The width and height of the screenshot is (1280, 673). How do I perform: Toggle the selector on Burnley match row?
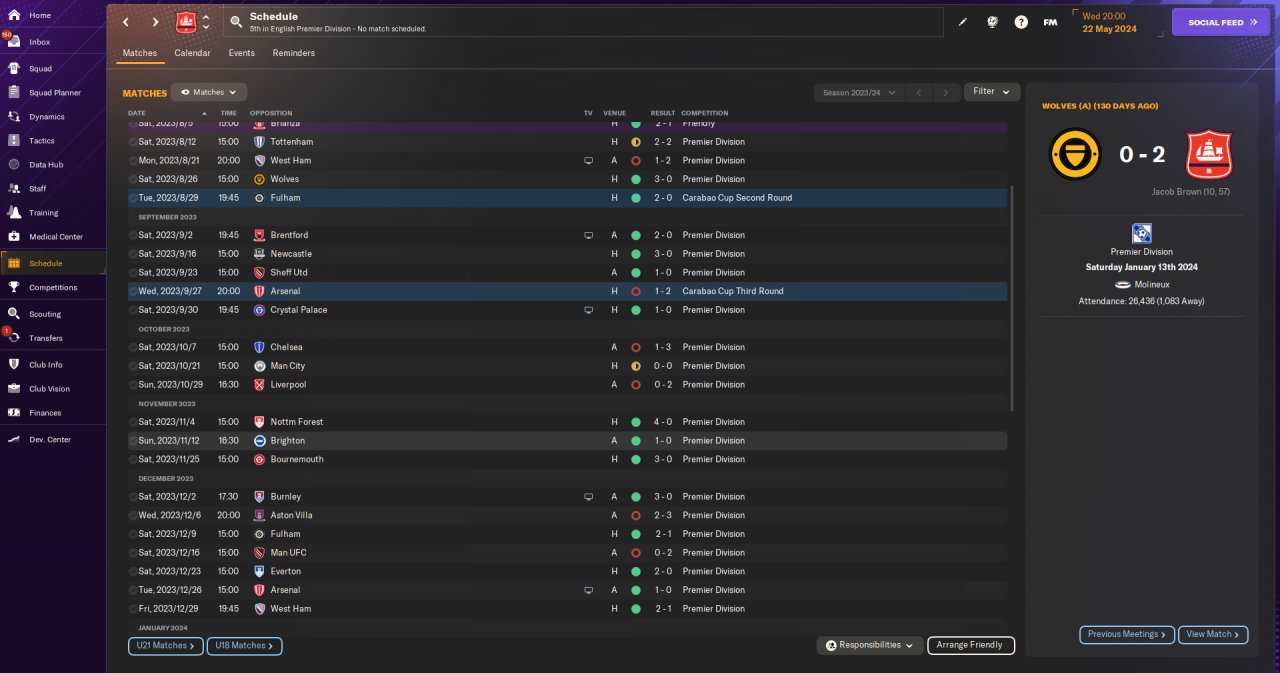pos(133,496)
